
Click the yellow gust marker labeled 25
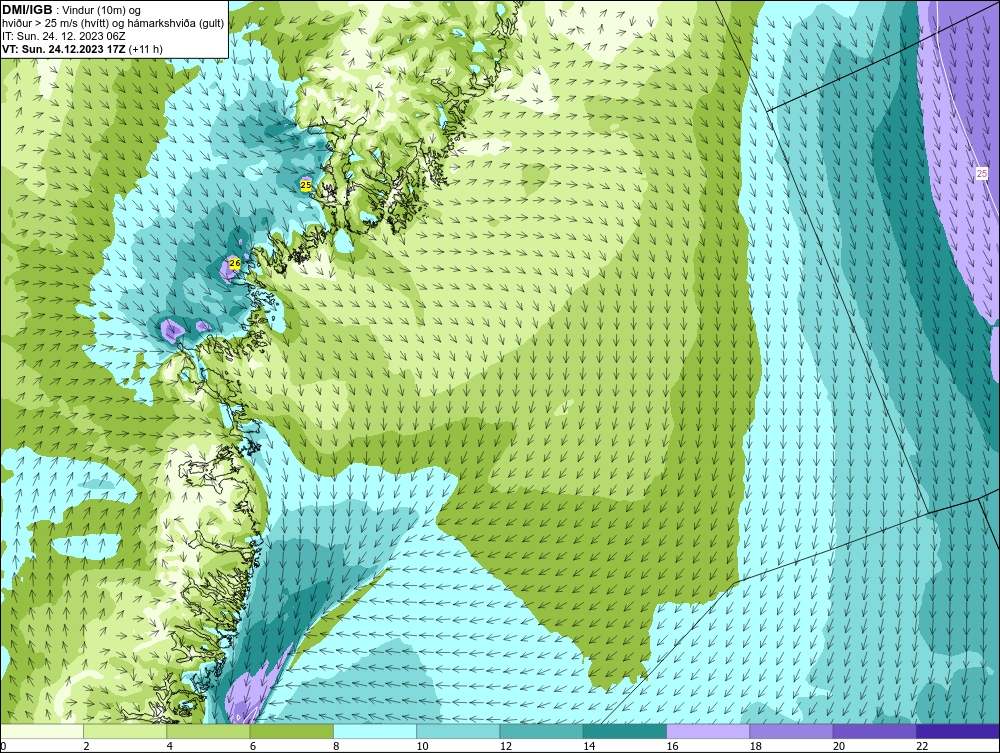(305, 185)
